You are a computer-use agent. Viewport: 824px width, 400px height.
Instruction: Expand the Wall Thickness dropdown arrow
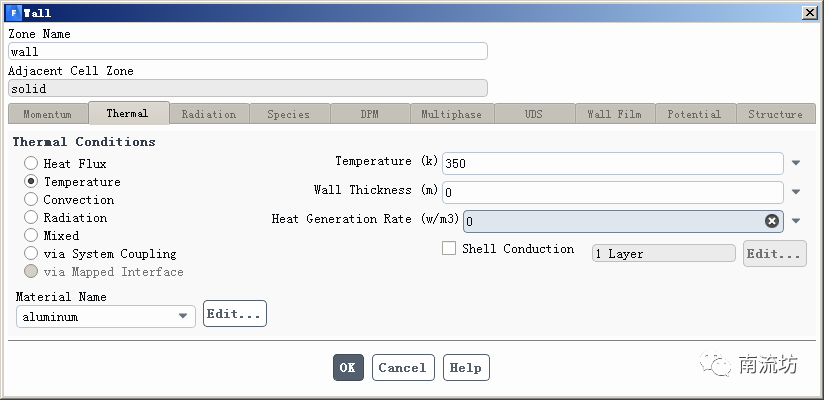(x=796, y=192)
